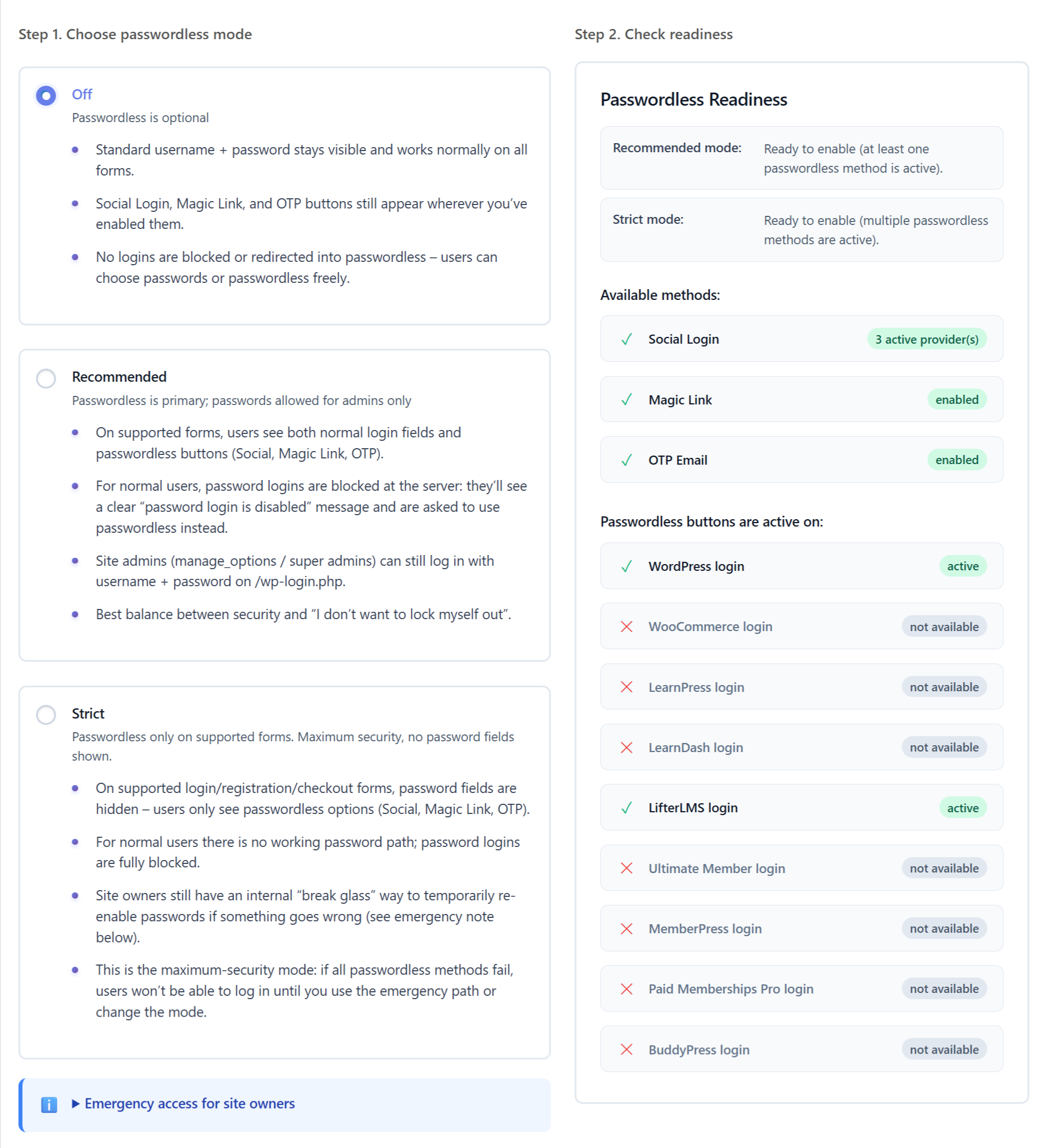Choose the Strict mode radio button
This screenshot has width=1046, height=1148.
pyautogui.click(x=46, y=715)
